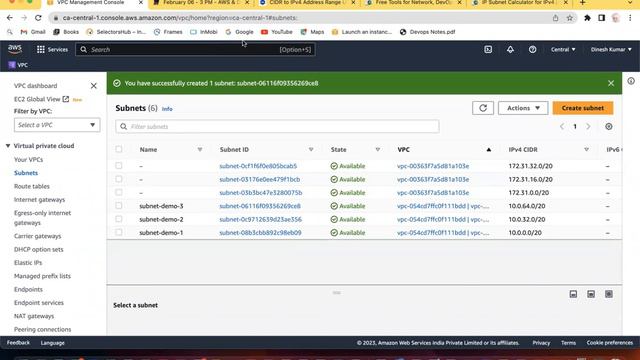Check row with CIDR 172.31.16.0/20
This screenshot has width=640, height=360.
tap(119, 179)
